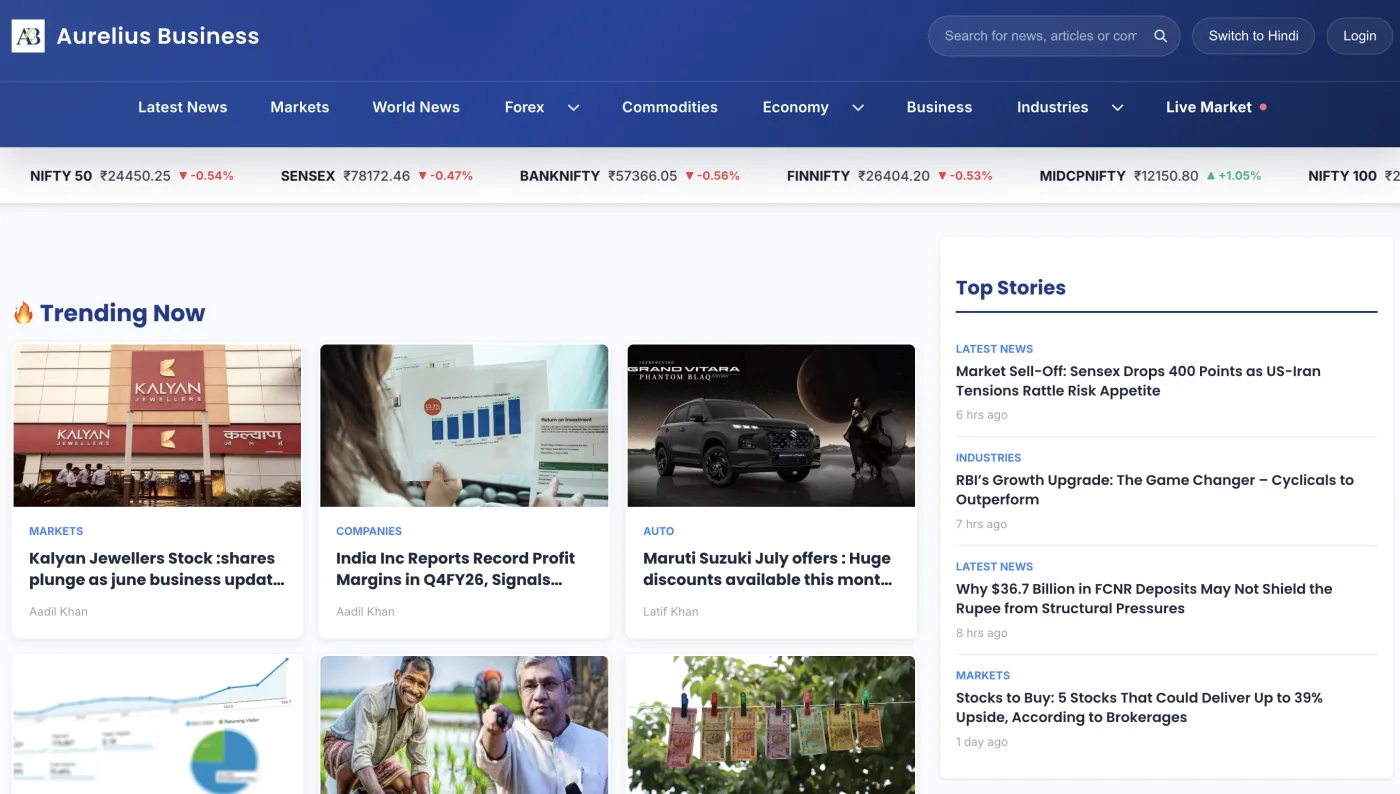This screenshot has width=1400, height=794.
Task: Click the search magnifier icon
Action: 1161,36
